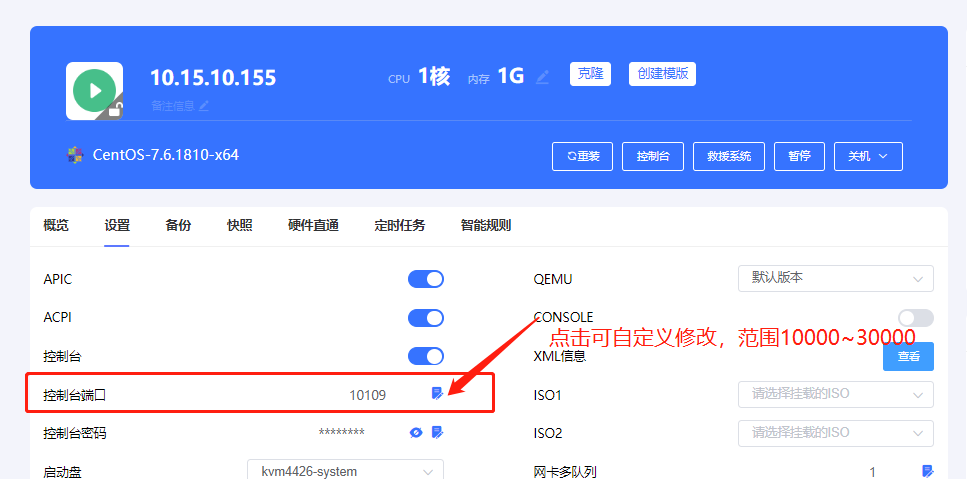Disable the APIC toggle
The width and height of the screenshot is (967, 479).
pyautogui.click(x=426, y=279)
